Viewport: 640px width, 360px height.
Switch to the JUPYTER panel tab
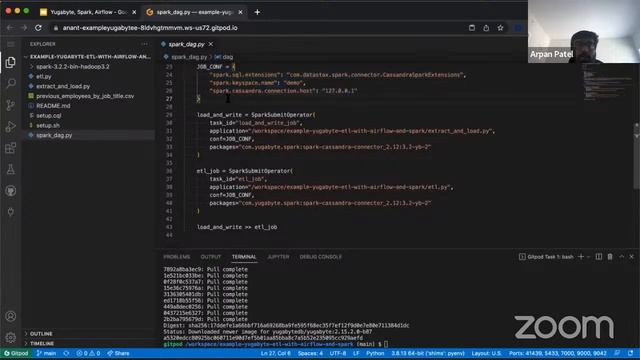pos(278,257)
